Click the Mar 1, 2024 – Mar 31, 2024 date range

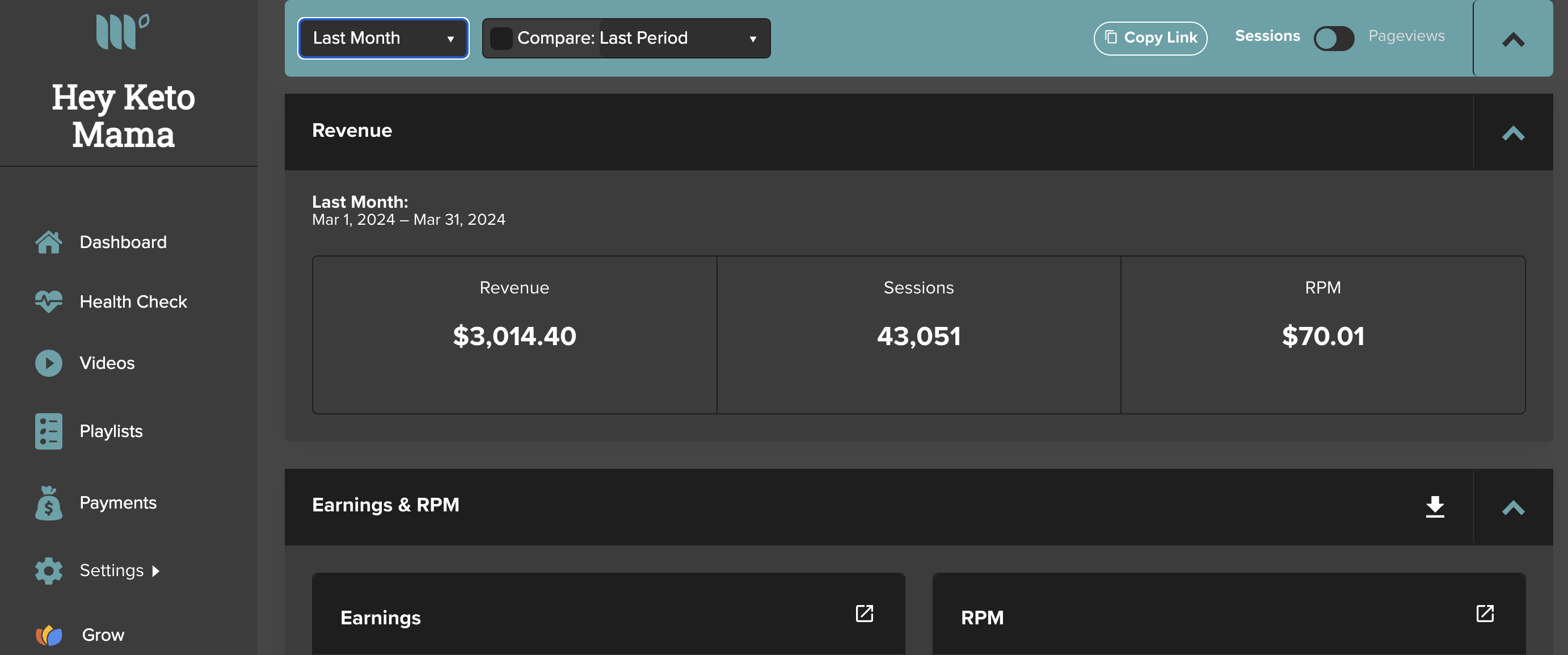pos(409,220)
